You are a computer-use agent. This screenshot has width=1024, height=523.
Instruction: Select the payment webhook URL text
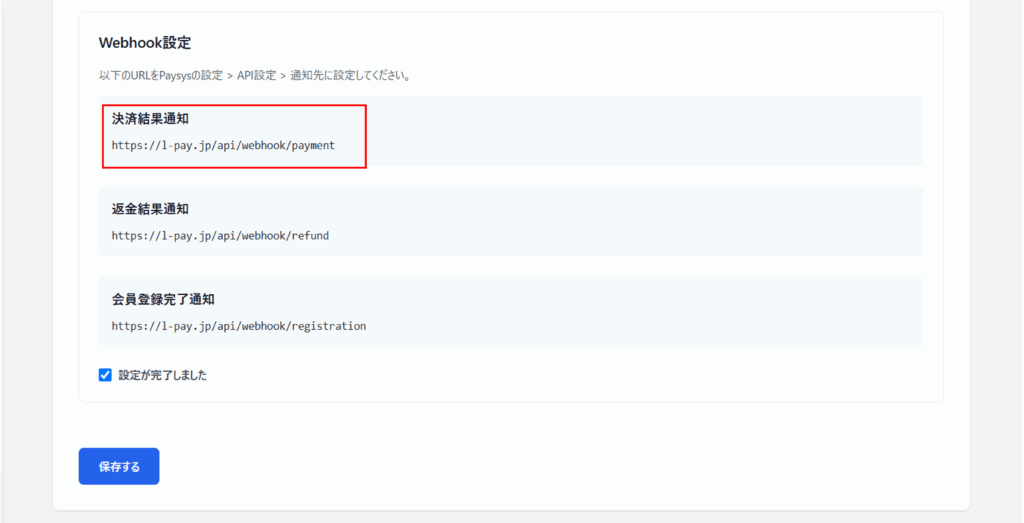(x=223, y=146)
